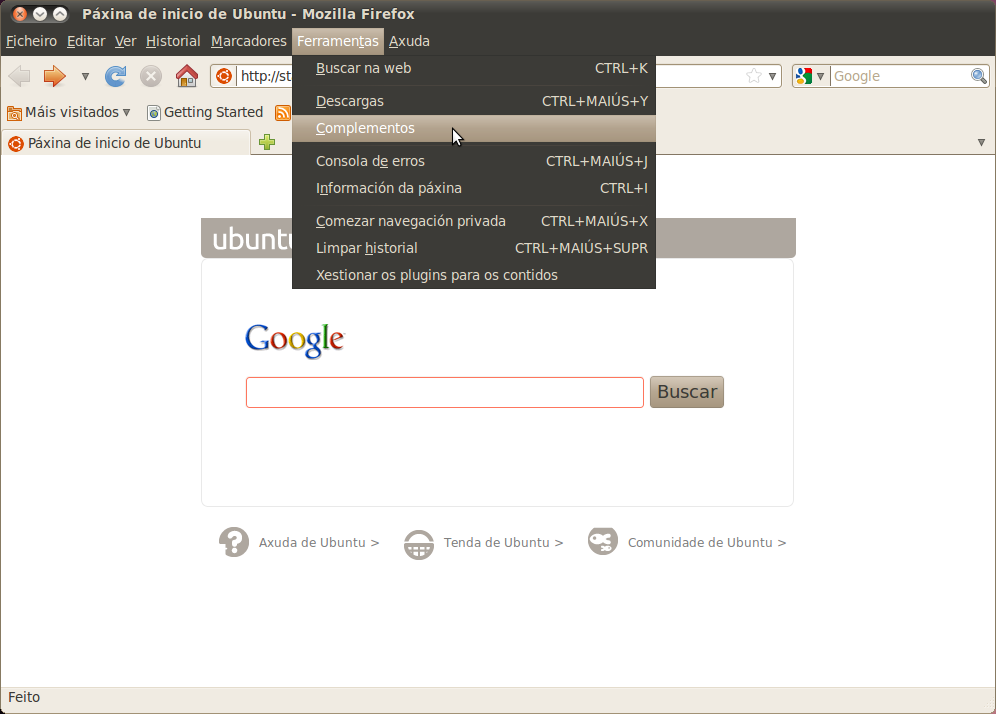
Task: Open the list all tabs dropdown arrow
Action: 981,142
